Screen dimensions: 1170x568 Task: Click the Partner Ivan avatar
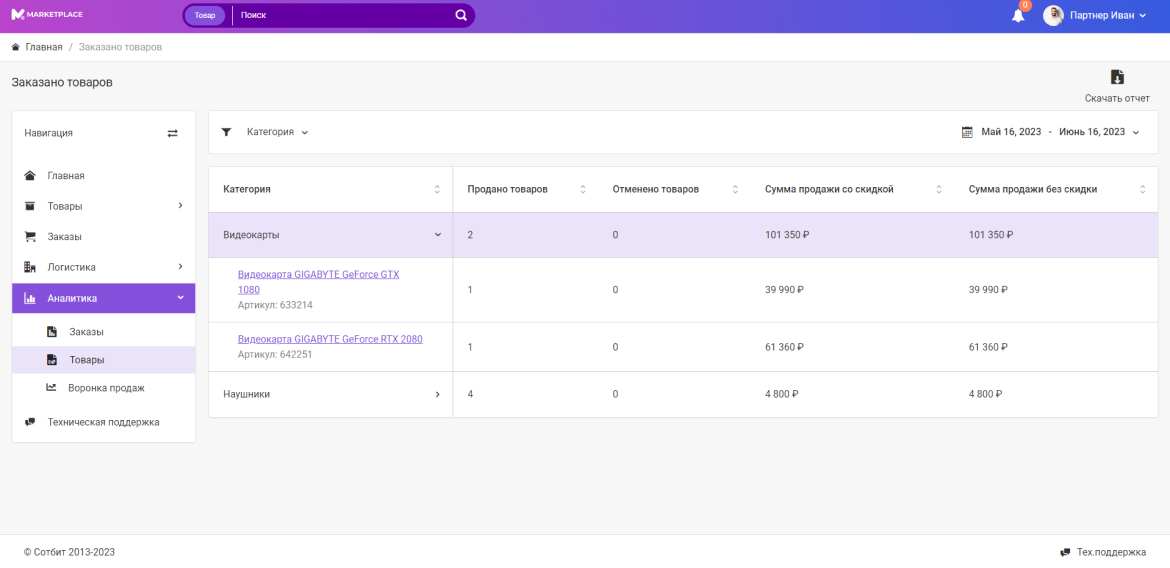(1053, 16)
